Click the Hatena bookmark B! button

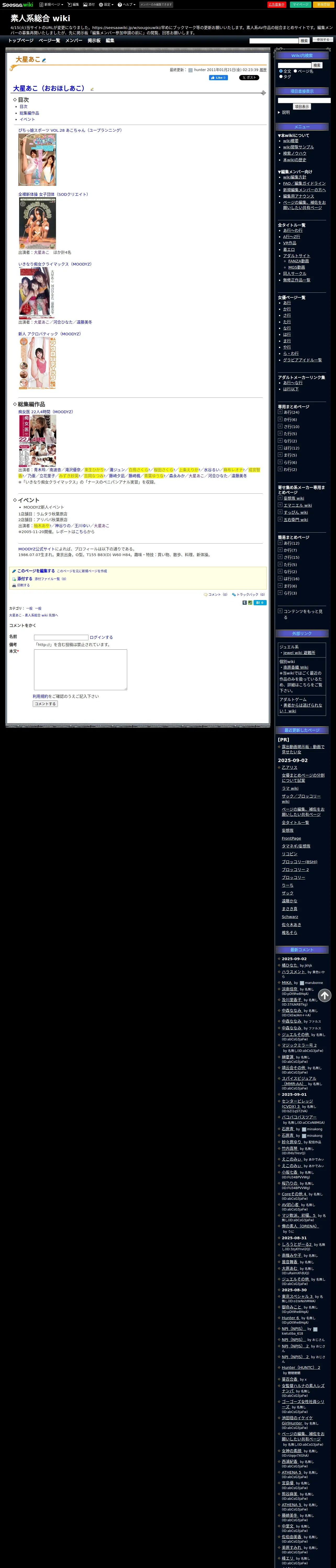[x=260, y=603]
